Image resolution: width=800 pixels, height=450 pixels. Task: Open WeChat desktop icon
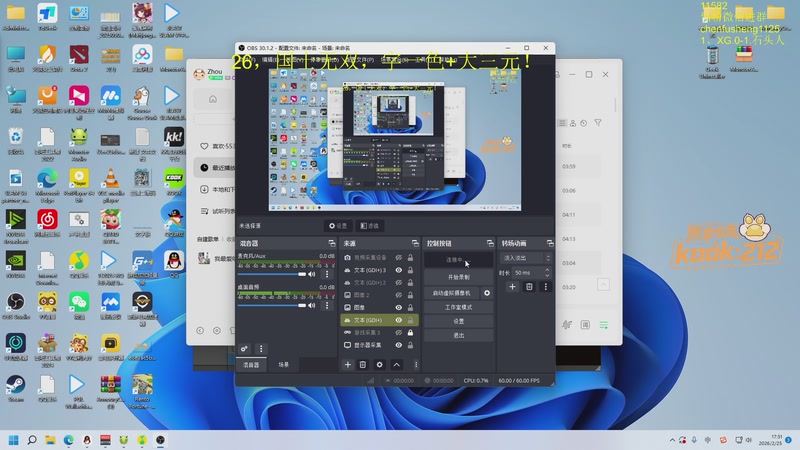pyautogui.click(x=79, y=306)
